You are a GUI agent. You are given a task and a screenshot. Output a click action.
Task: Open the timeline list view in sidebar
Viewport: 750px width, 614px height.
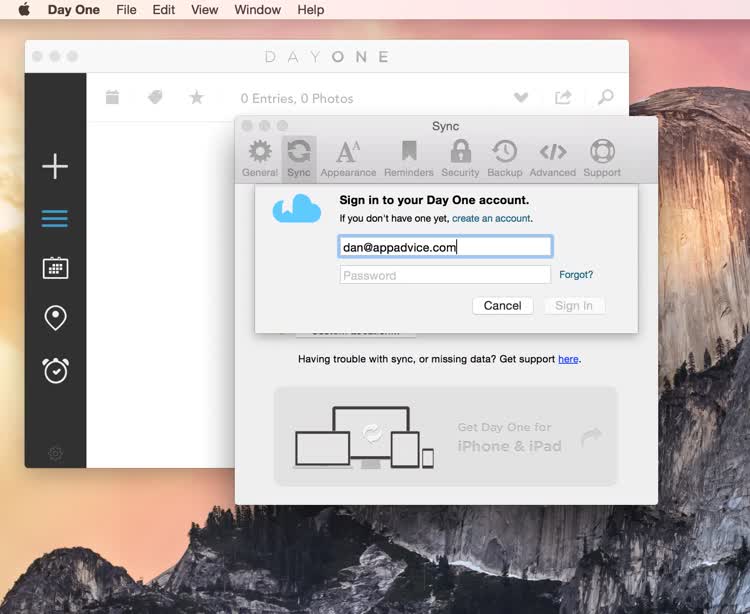tap(55, 219)
